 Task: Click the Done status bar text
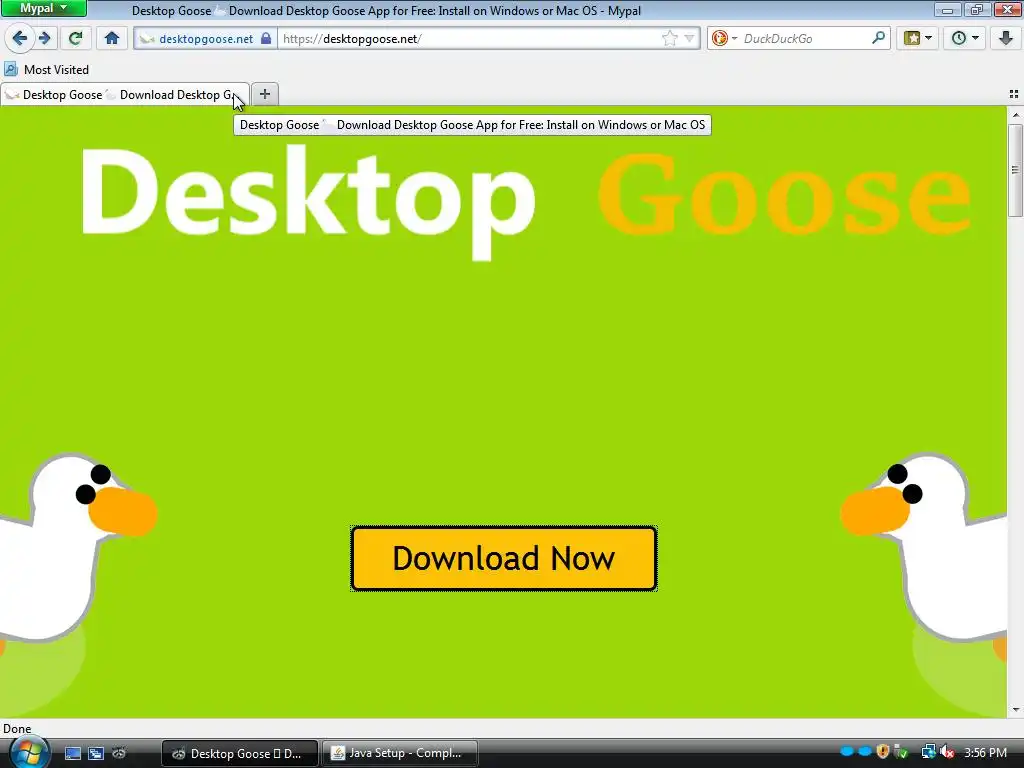coord(17,729)
